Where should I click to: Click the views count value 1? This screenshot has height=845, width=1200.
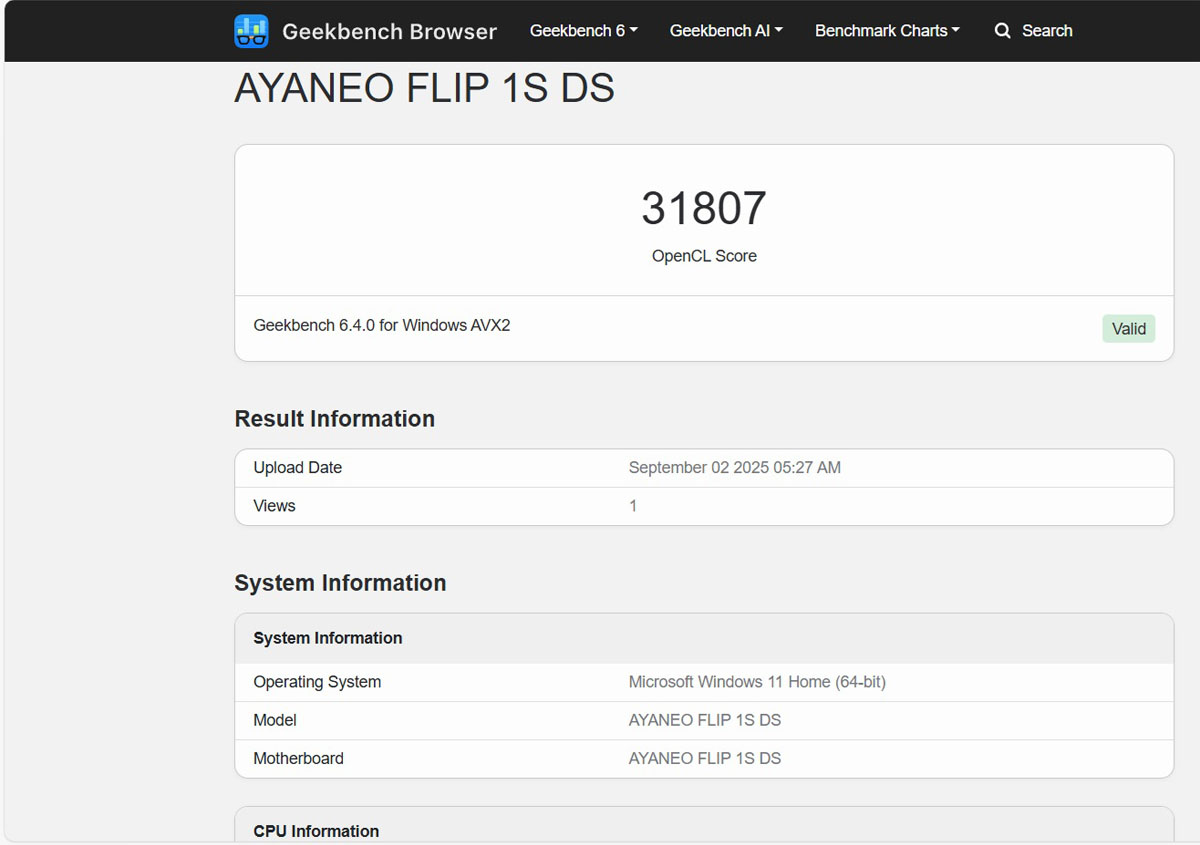(x=633, y=506)
